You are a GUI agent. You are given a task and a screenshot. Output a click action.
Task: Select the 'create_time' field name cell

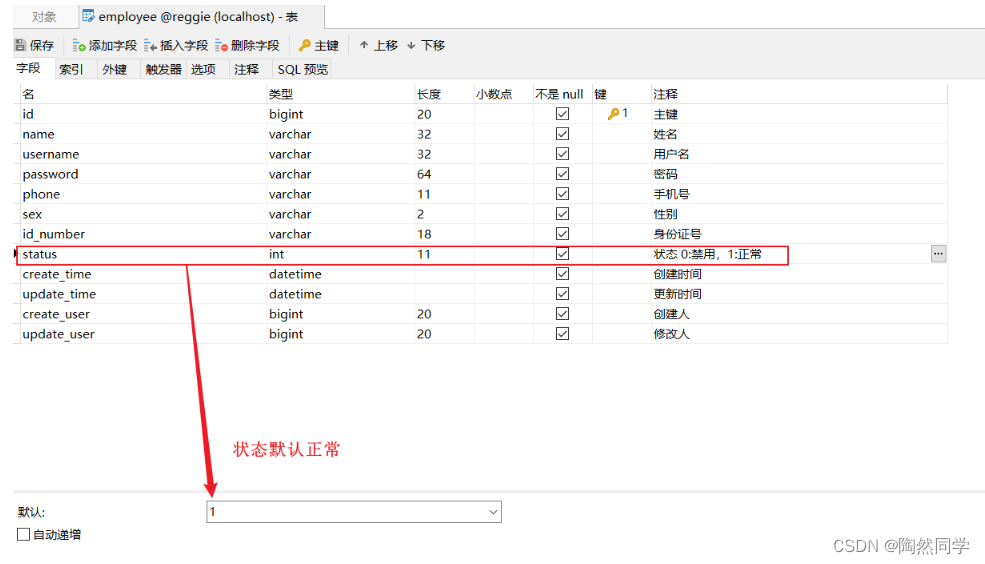(x=141, y=274)
